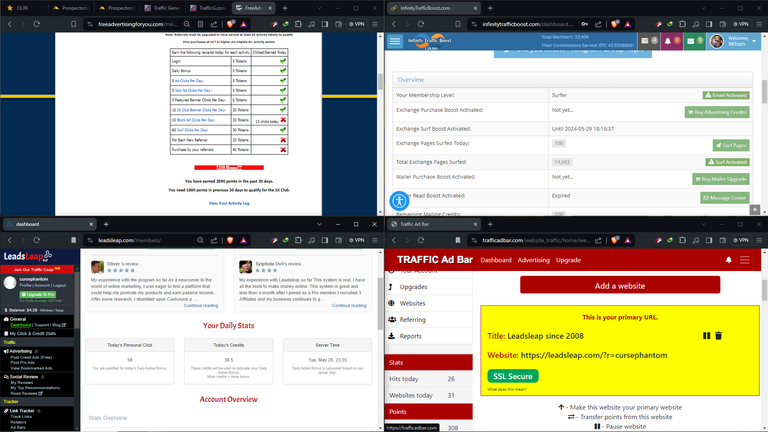Click the freeadvertisingforyou.com address bar
The height and width of the screenshot is (432, 768).
click(136, 24)
